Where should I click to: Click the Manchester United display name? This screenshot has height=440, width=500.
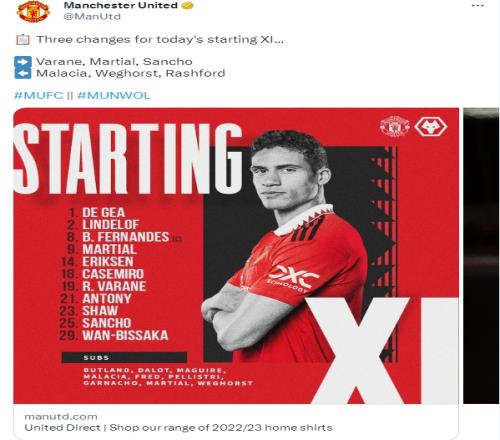pos(121,5)
